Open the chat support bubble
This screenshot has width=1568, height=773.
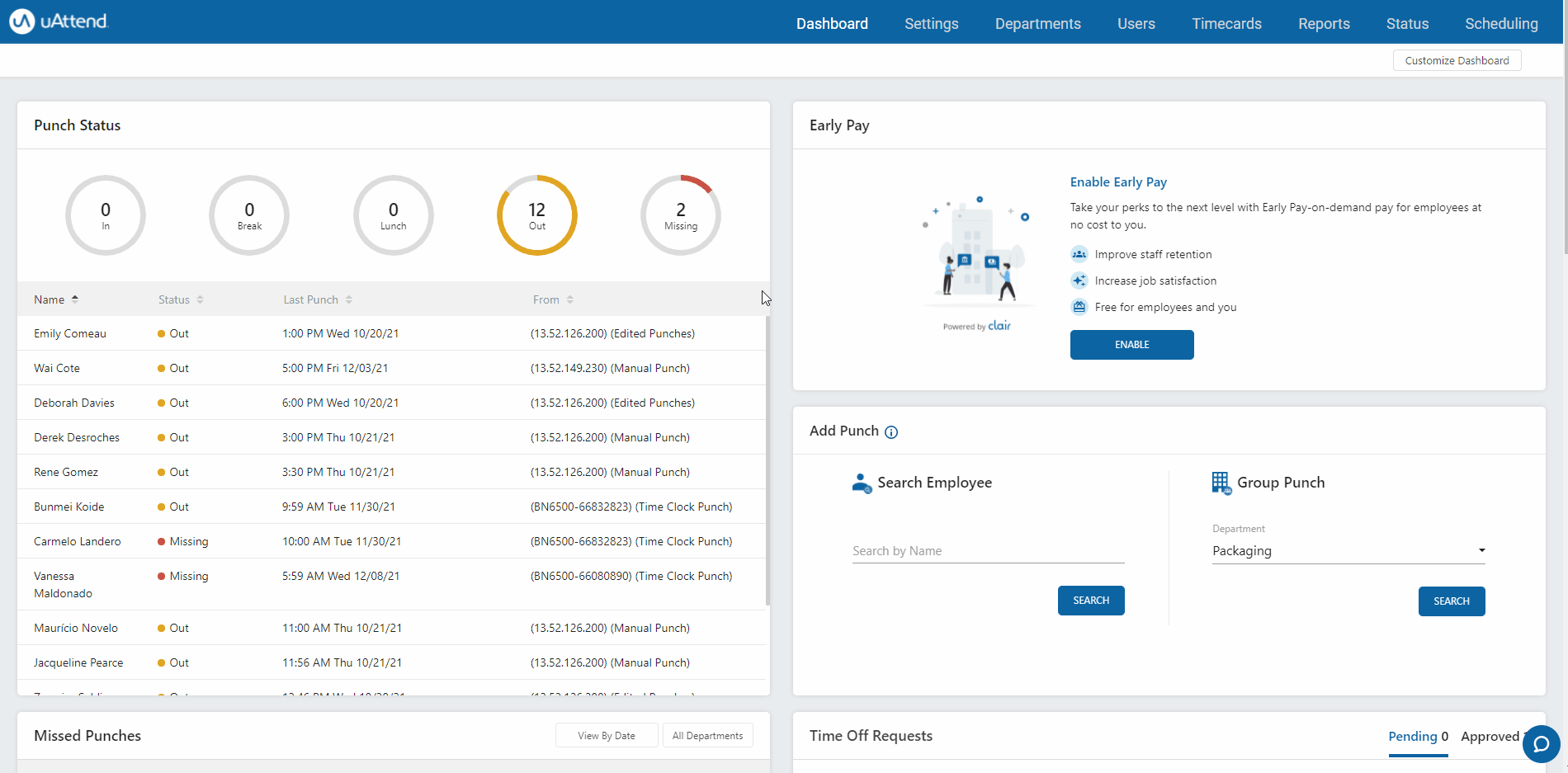[x=1540, y=744]
